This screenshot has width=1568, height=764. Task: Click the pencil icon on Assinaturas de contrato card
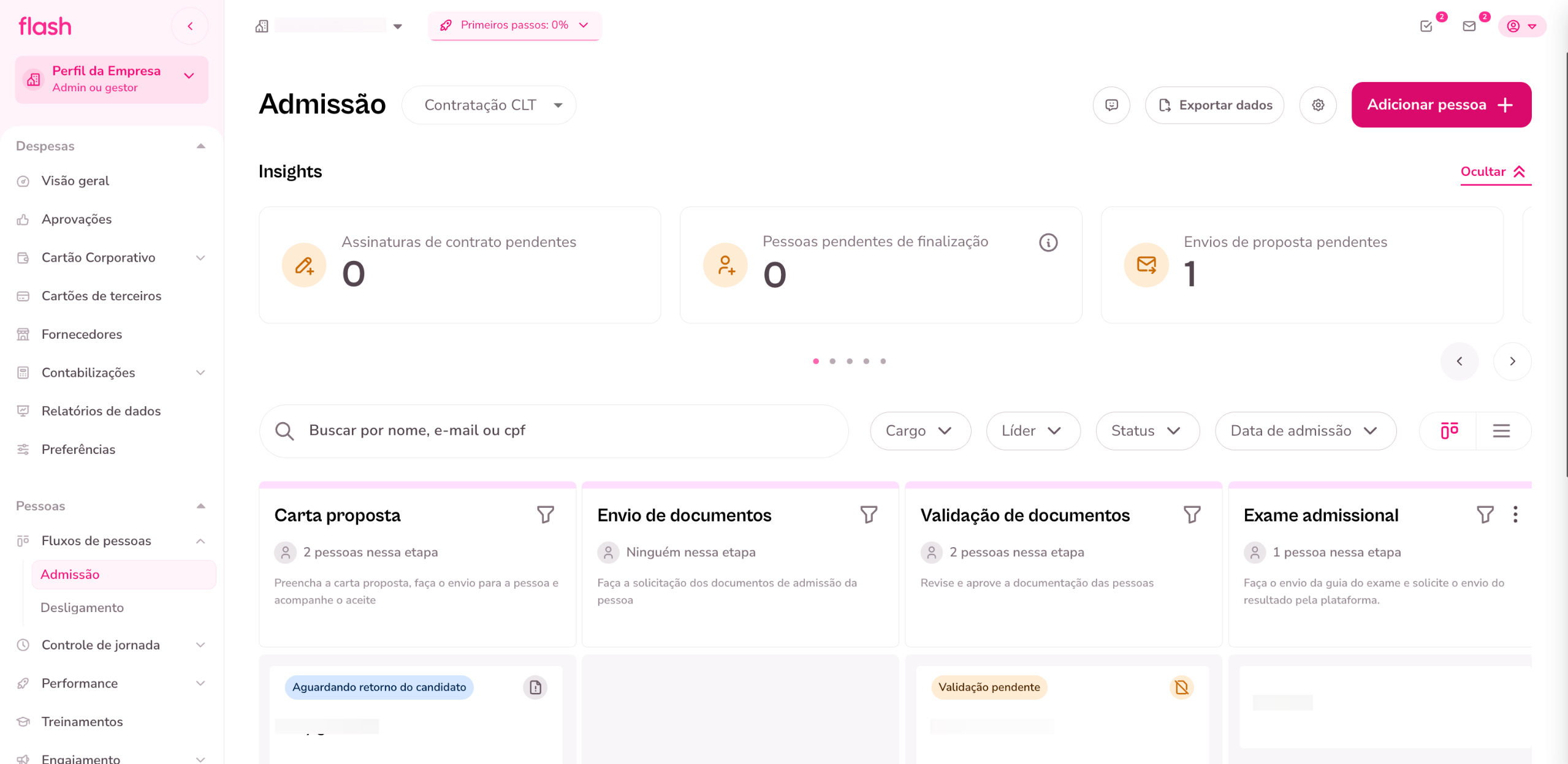(x=304, y=265)
